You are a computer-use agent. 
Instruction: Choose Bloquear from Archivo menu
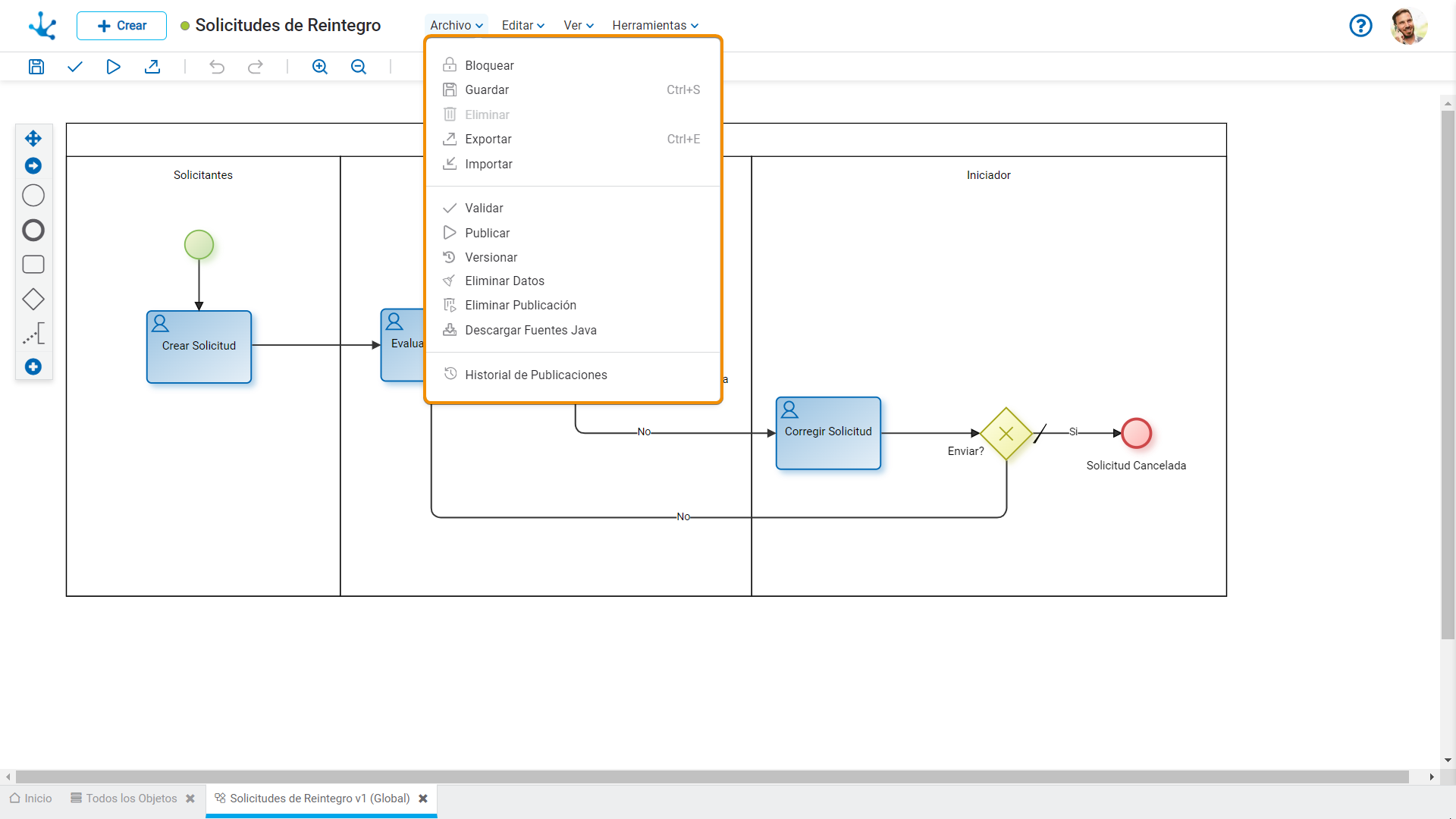point(573,65)
